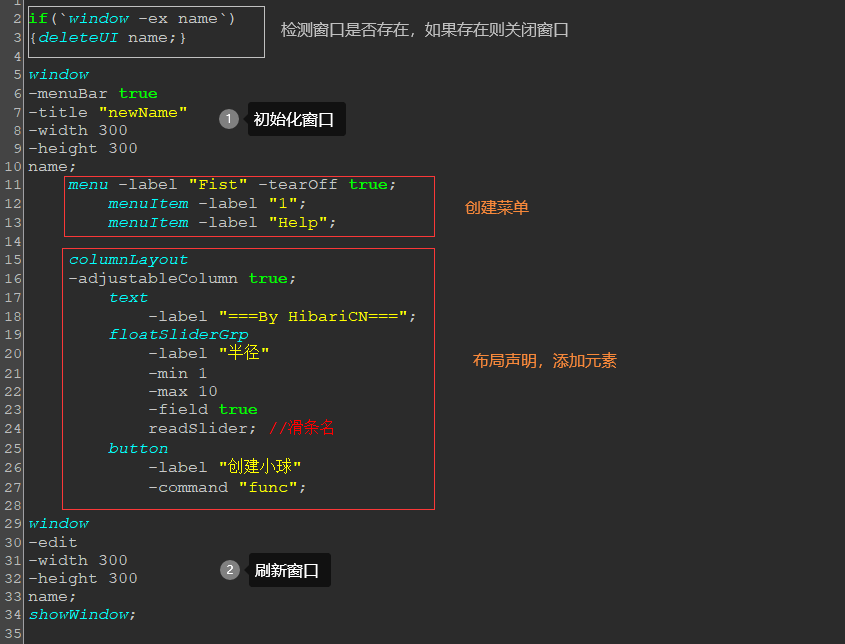Click "name;" on line 33
845x644 pixels.
52,597
